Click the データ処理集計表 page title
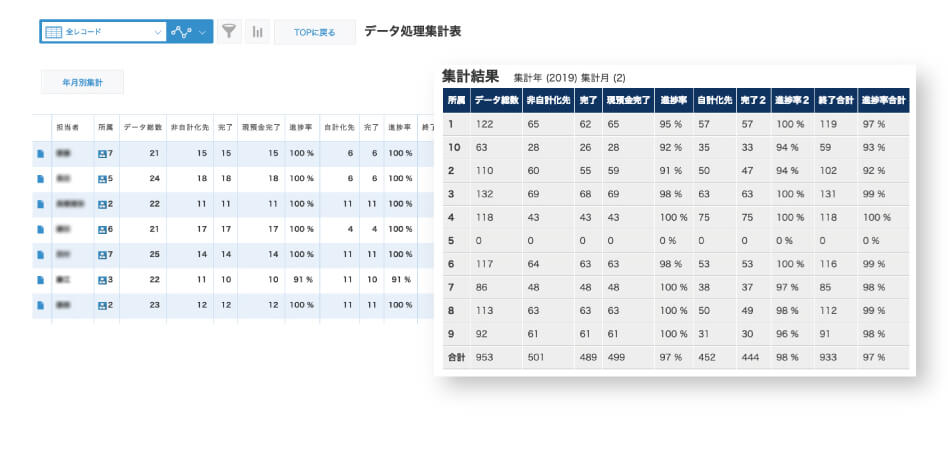Screen dimensions: 948x469 tap(412, 31)
